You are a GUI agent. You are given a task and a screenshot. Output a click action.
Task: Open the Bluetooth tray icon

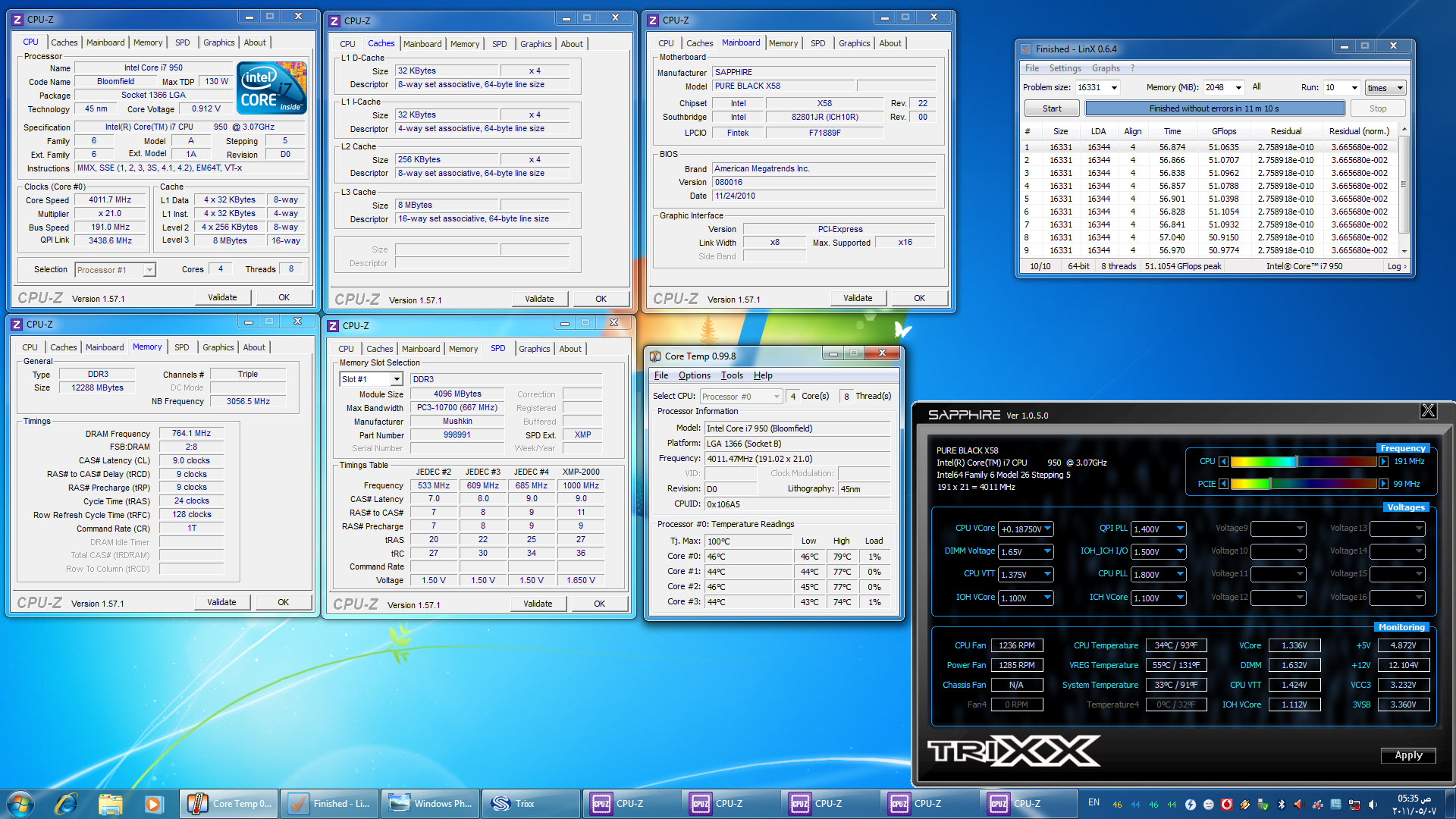(1282, 805)
